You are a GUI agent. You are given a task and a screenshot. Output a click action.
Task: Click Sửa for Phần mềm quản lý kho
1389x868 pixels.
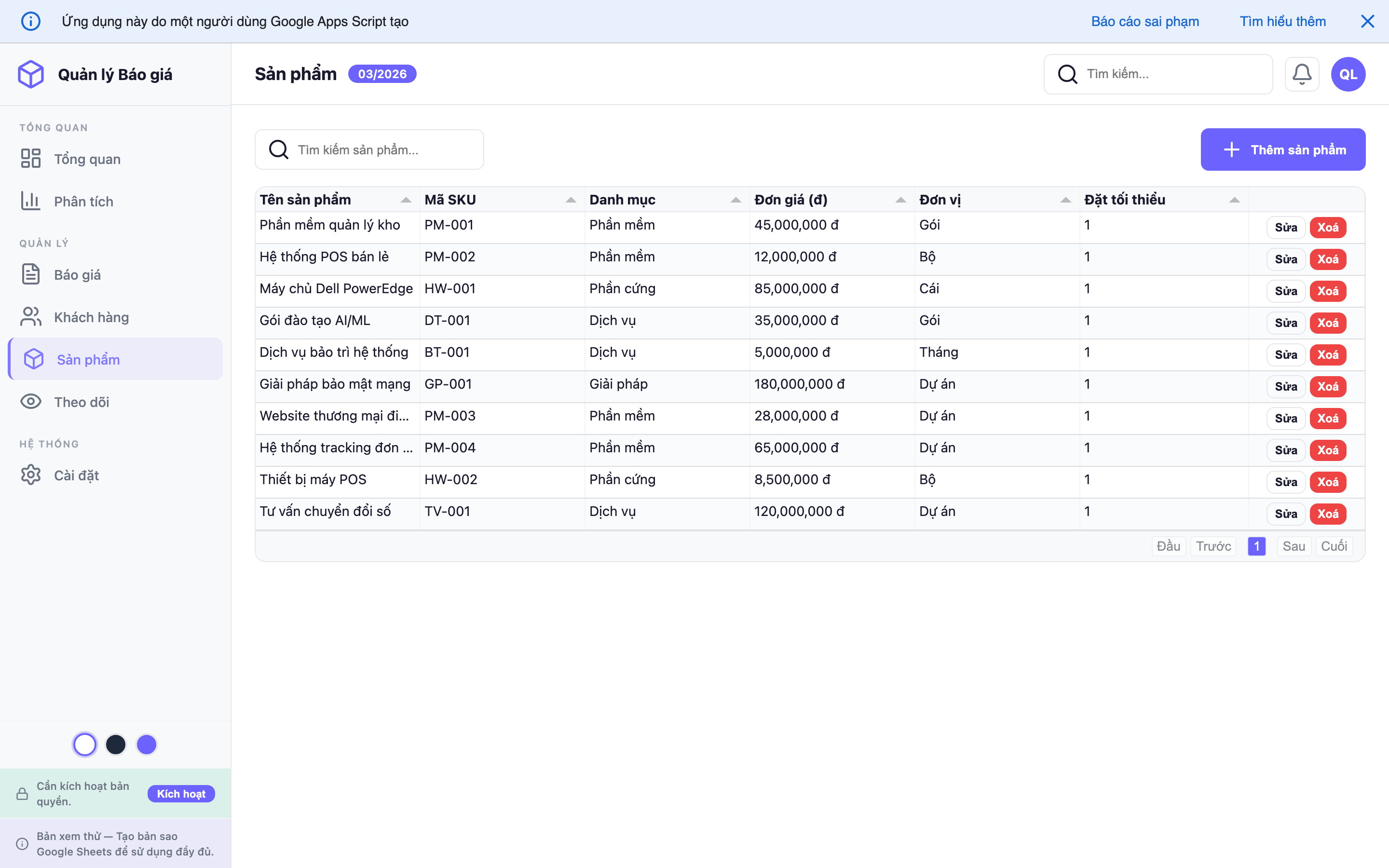1286,227
